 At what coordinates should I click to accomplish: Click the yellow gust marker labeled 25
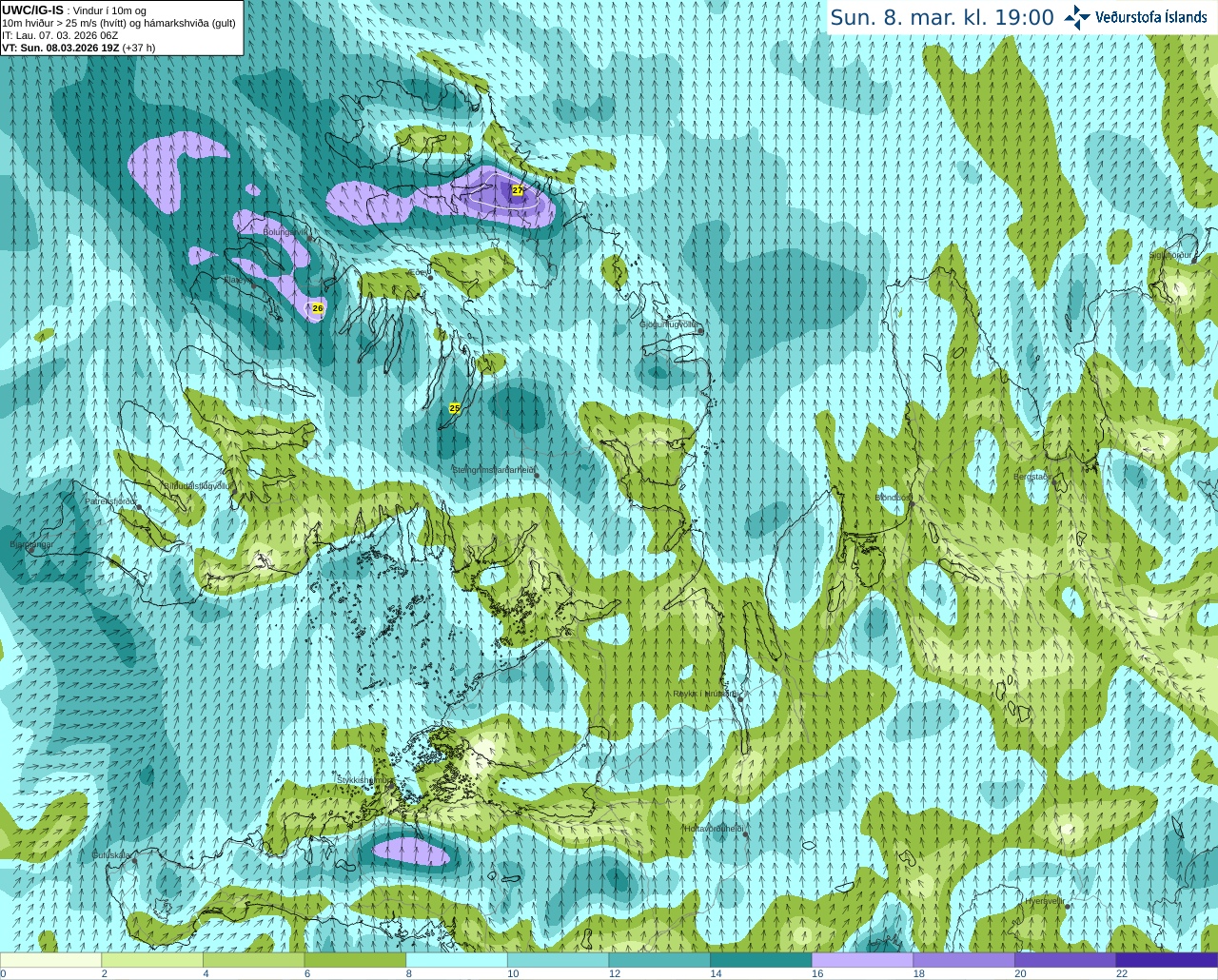(x=455, y=408)
